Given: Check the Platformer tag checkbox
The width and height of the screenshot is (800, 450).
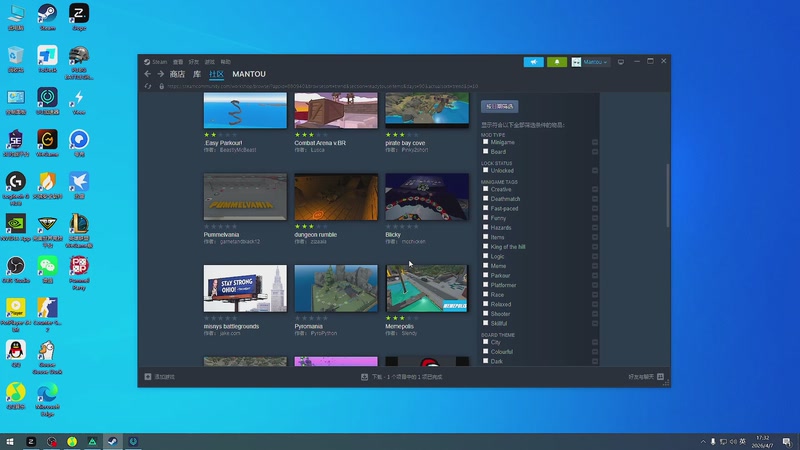Looking at the screenshot, I should (x=486, y=285).
